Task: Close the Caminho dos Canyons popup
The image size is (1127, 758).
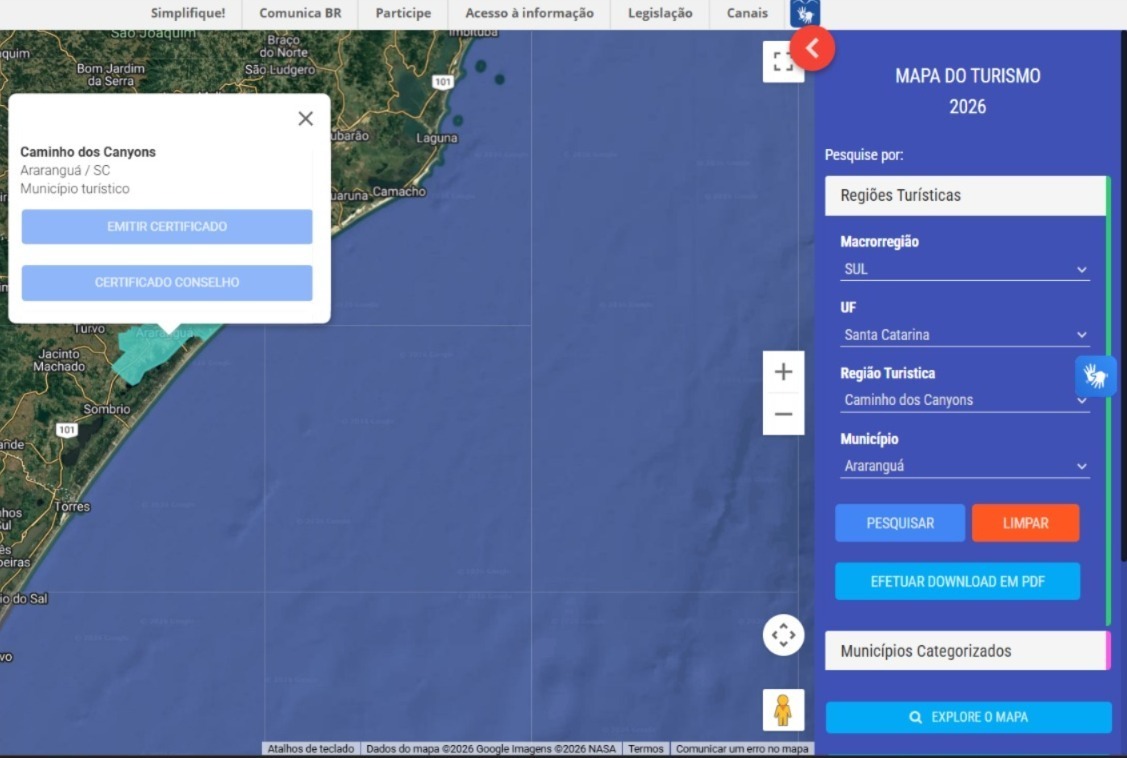Action: click(306, 119)
